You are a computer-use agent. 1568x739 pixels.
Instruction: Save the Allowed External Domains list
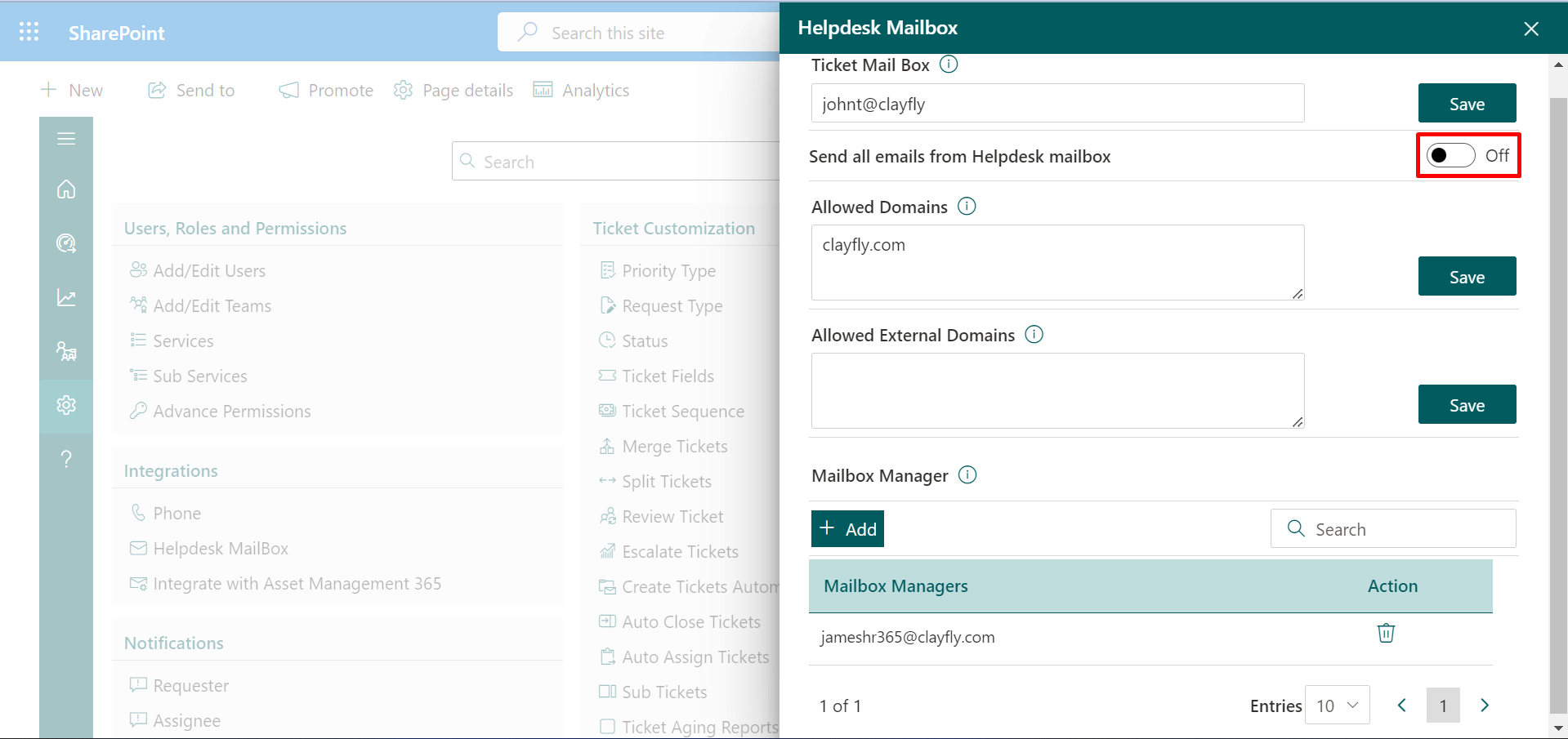[x=1467, y=405]
